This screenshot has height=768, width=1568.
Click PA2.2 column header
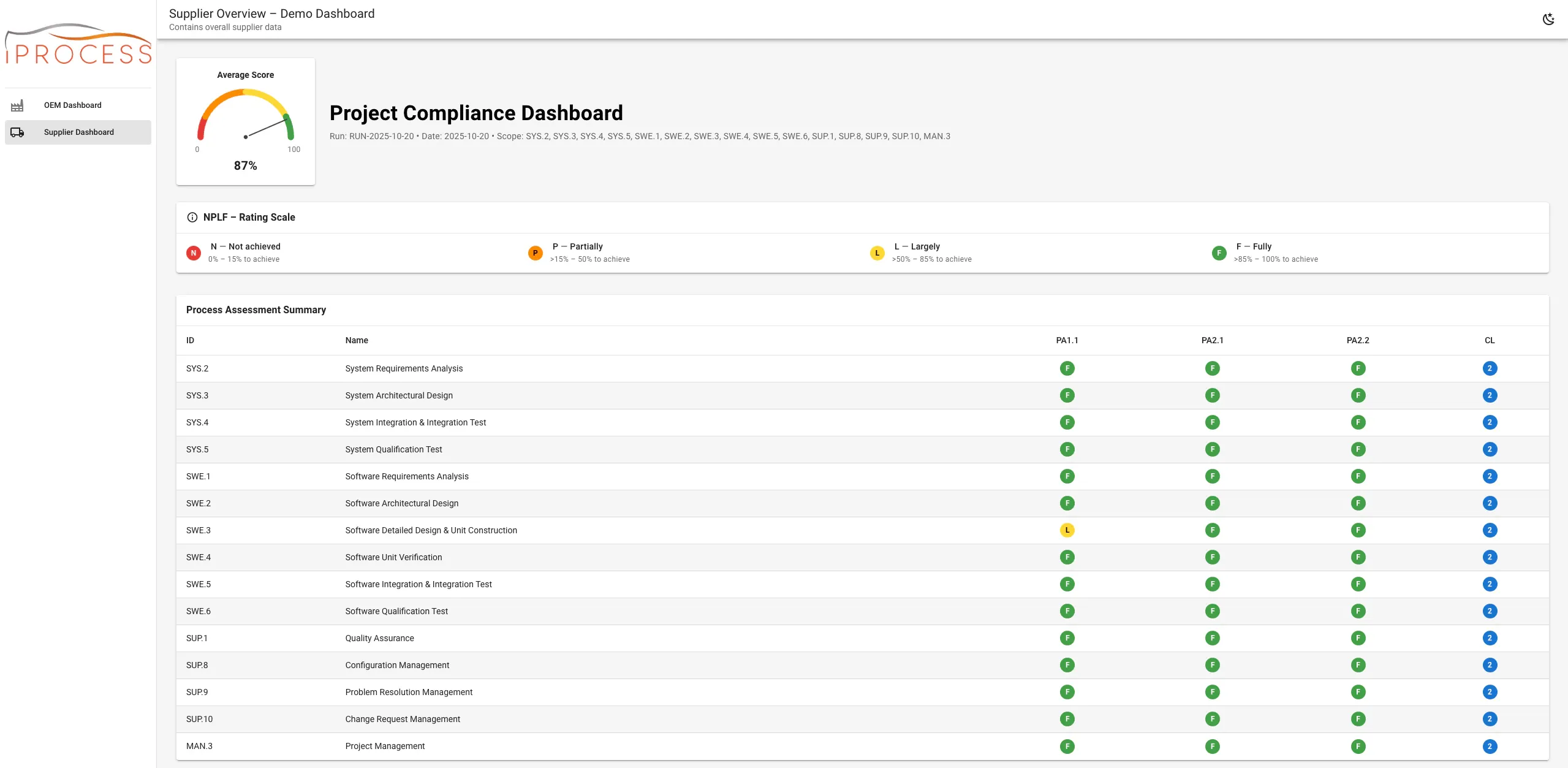point(1358,340)
